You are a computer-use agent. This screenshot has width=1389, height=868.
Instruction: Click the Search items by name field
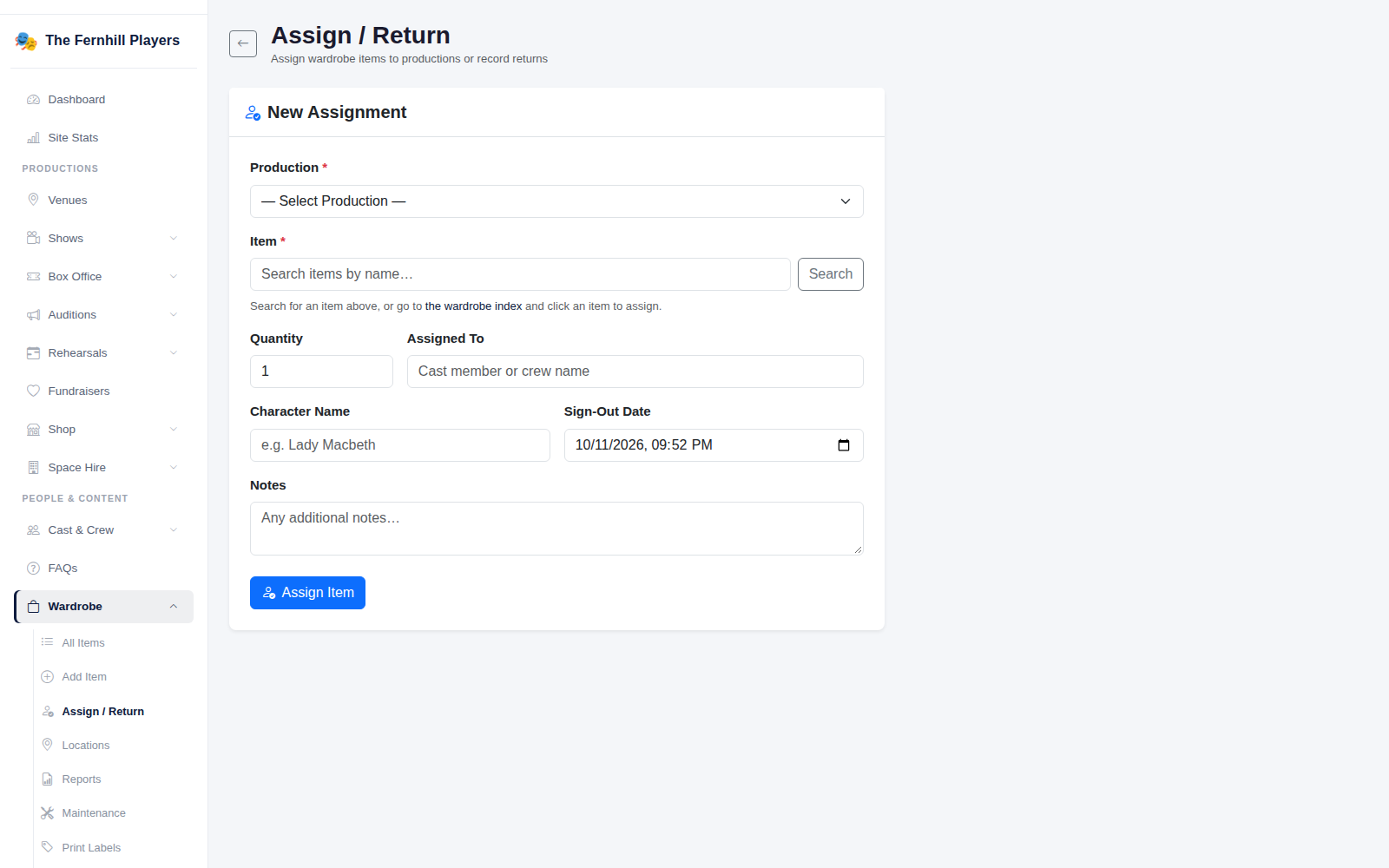pos(520,274)
